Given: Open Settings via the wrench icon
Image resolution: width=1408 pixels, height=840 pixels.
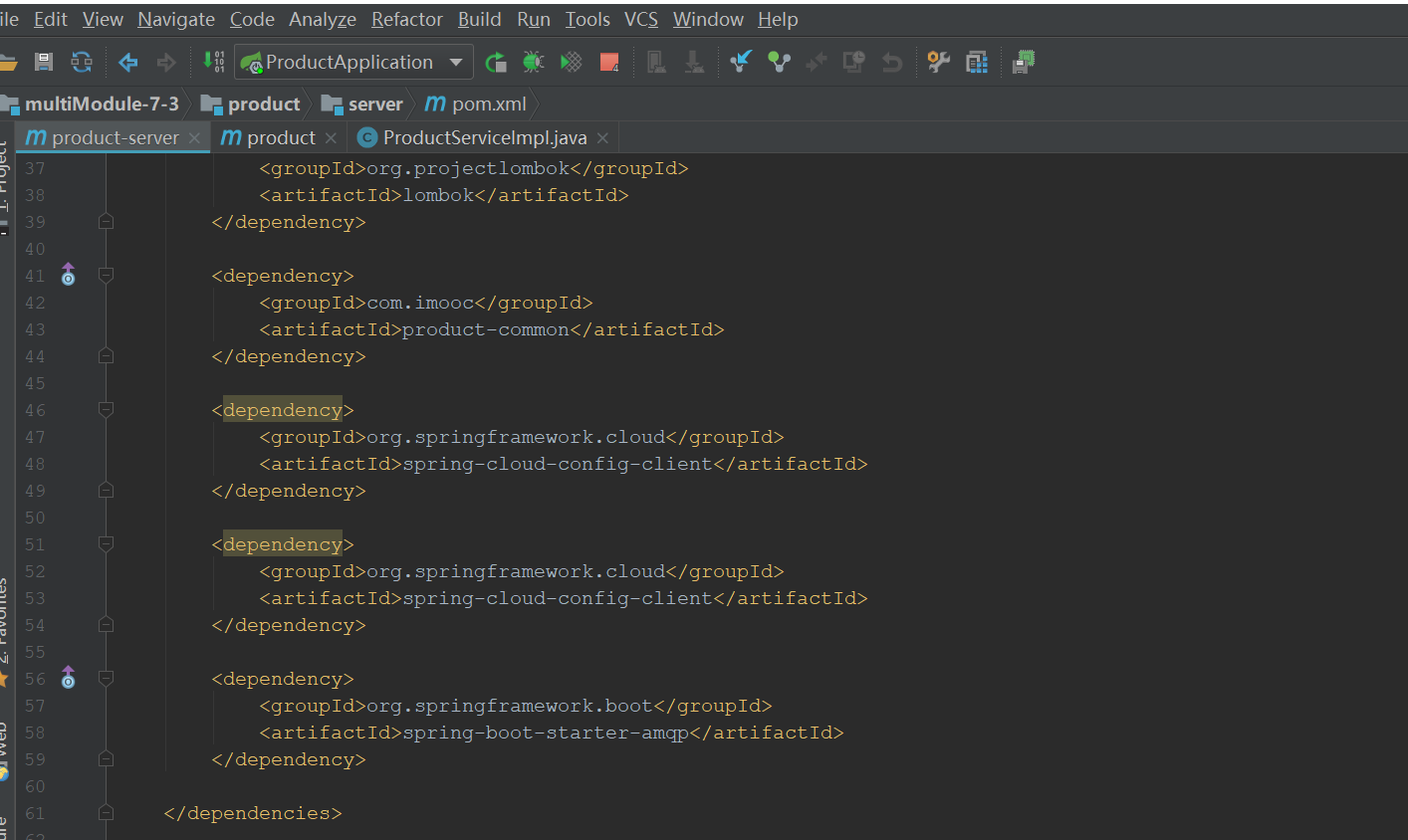Looking at the screenshot, I should tap(938, 62).
